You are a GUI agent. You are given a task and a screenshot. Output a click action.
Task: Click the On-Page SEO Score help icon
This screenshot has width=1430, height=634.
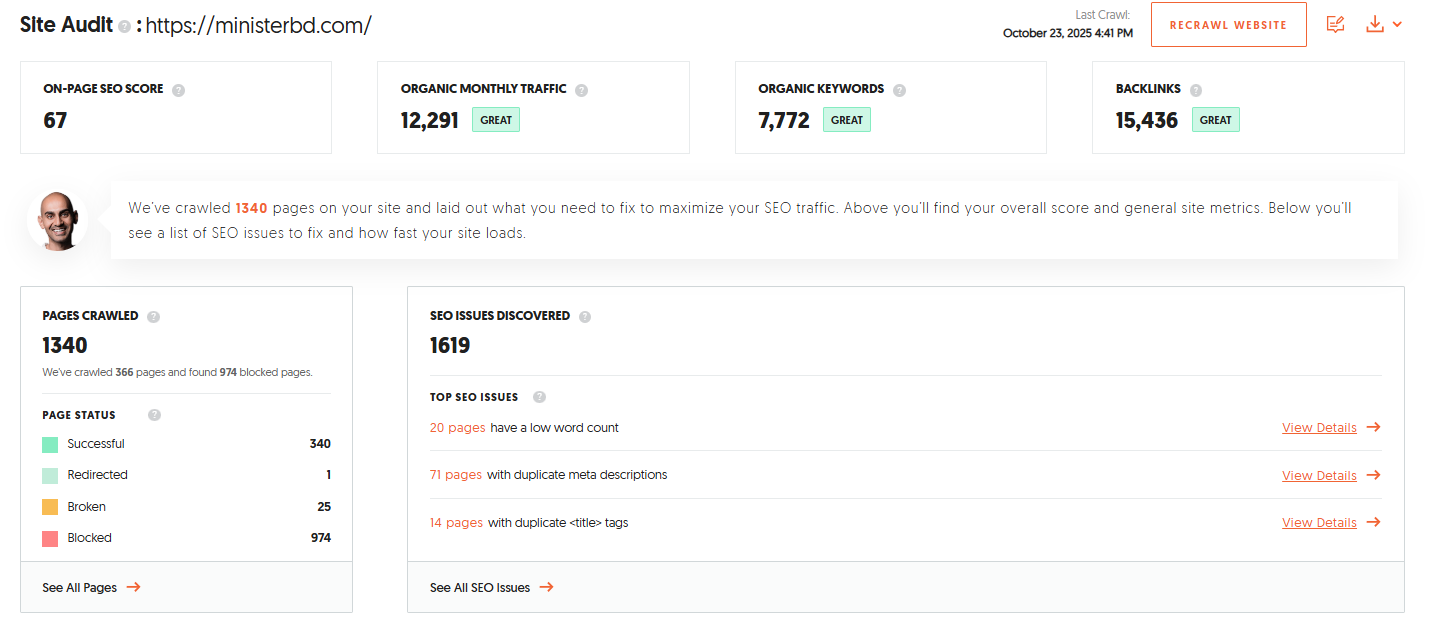pyautogui.click(x=178, y=90)
